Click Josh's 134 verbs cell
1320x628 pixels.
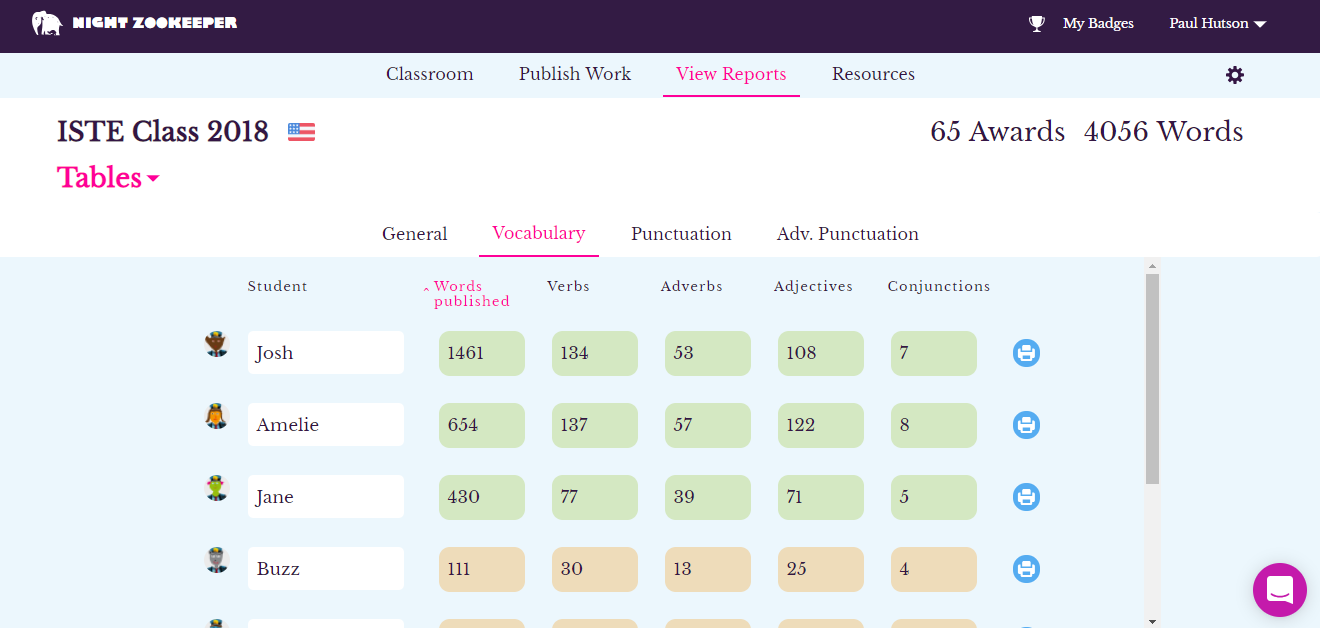tap(595, 353)
